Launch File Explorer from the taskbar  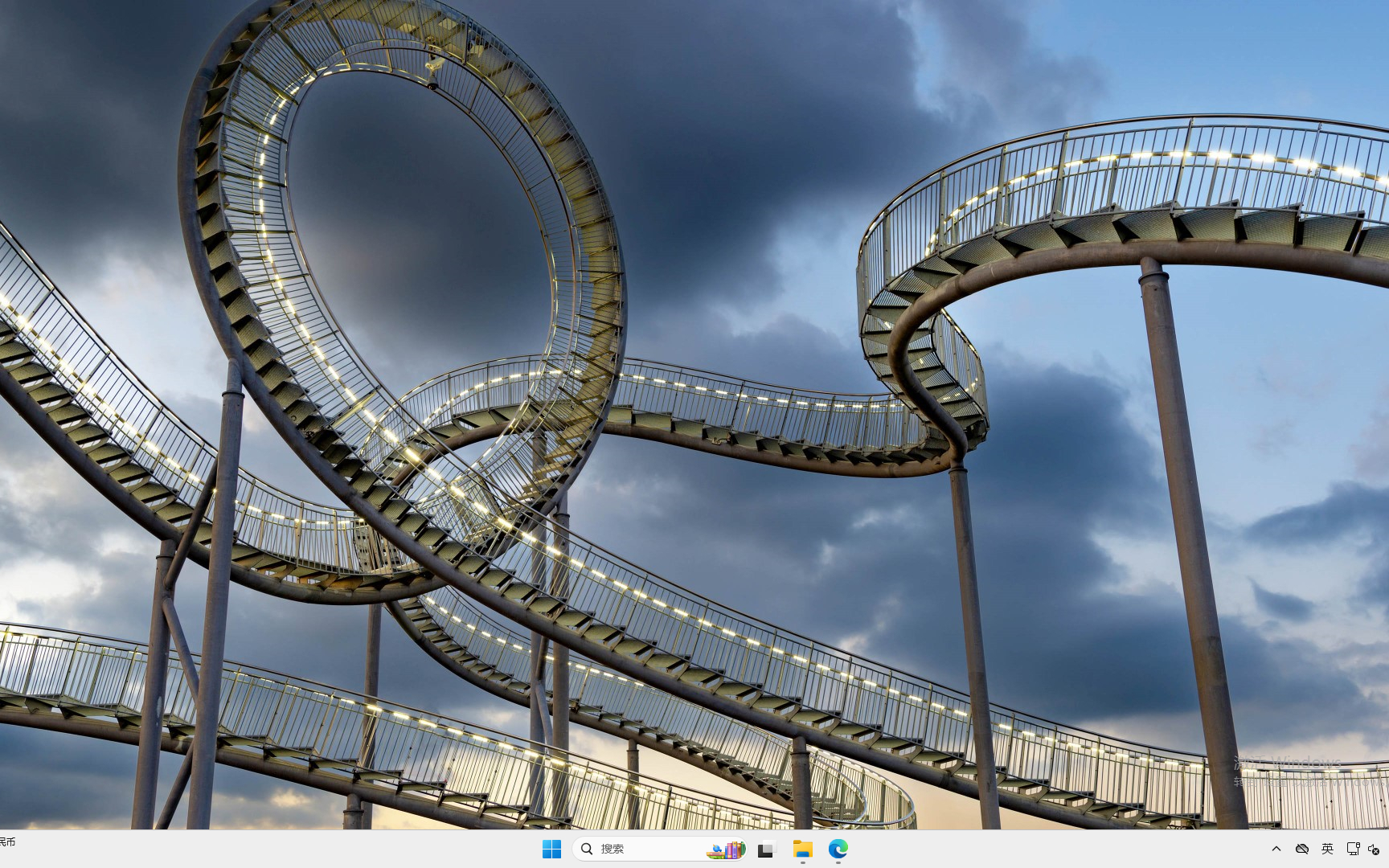click(x=802, y=849)
